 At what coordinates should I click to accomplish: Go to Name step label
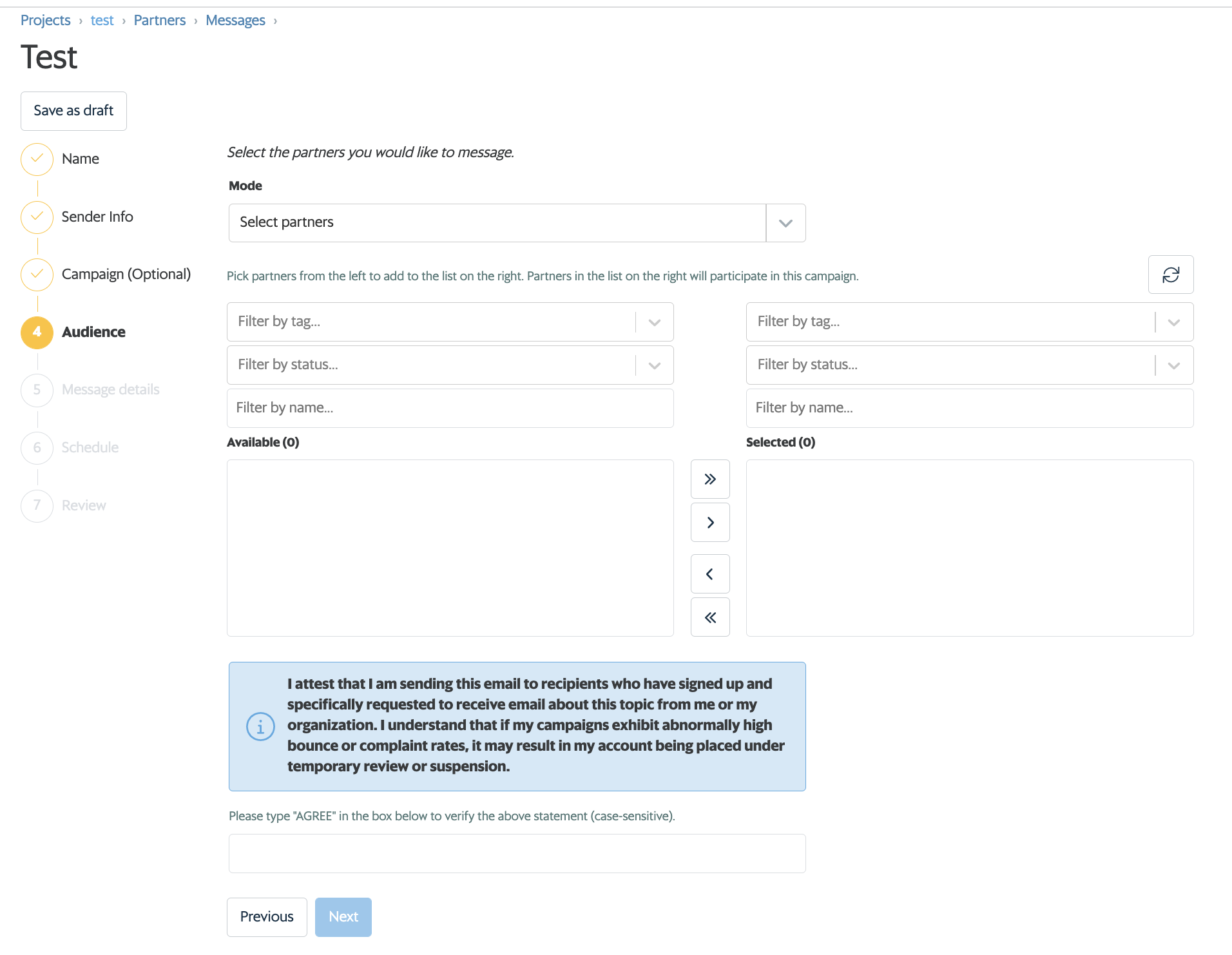point(81,159)
